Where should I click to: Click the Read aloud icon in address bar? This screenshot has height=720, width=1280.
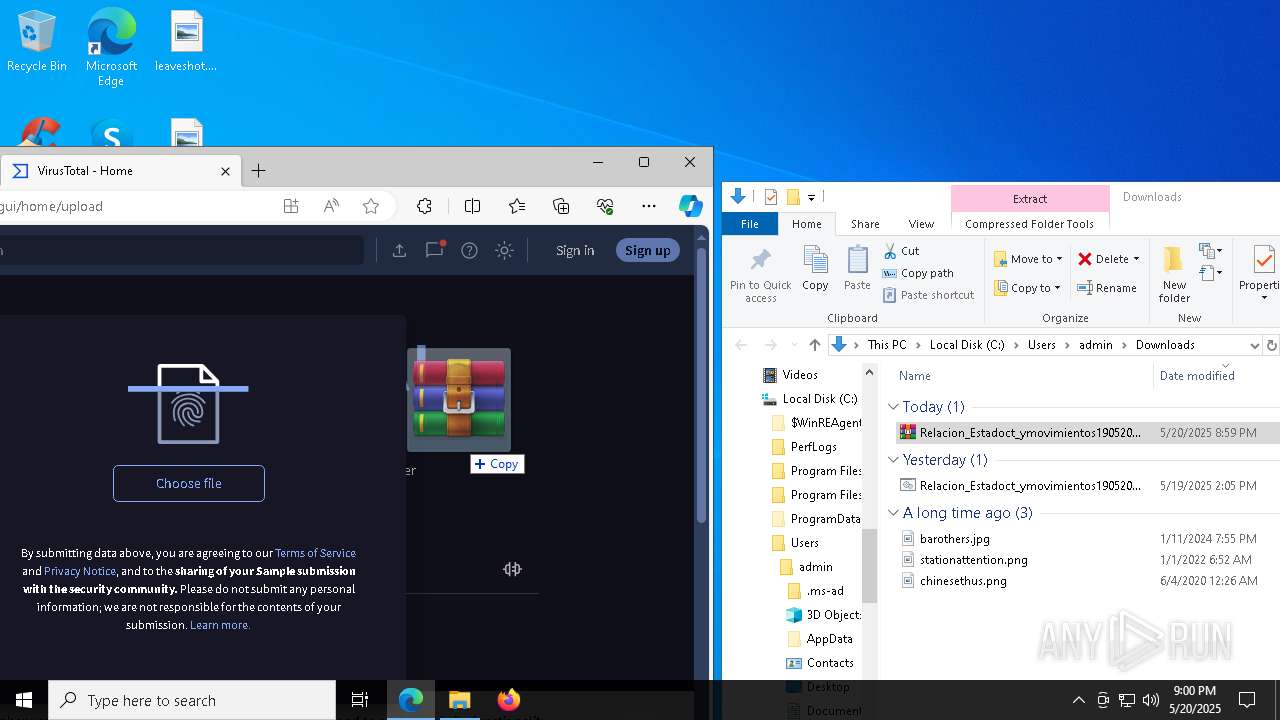click(331, 206)
